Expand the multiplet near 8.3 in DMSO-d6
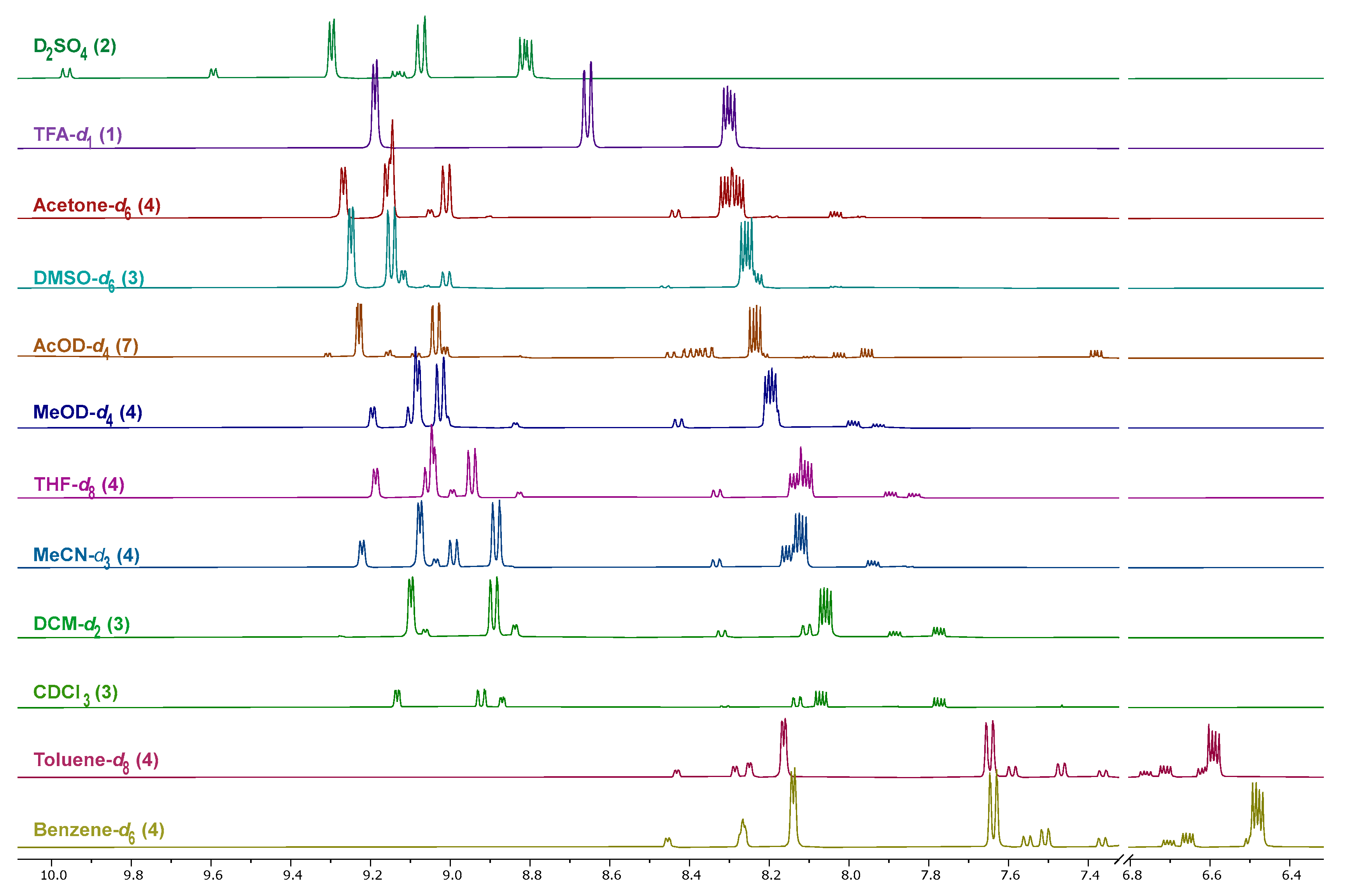1346x896 pixels. pos(747,257)
